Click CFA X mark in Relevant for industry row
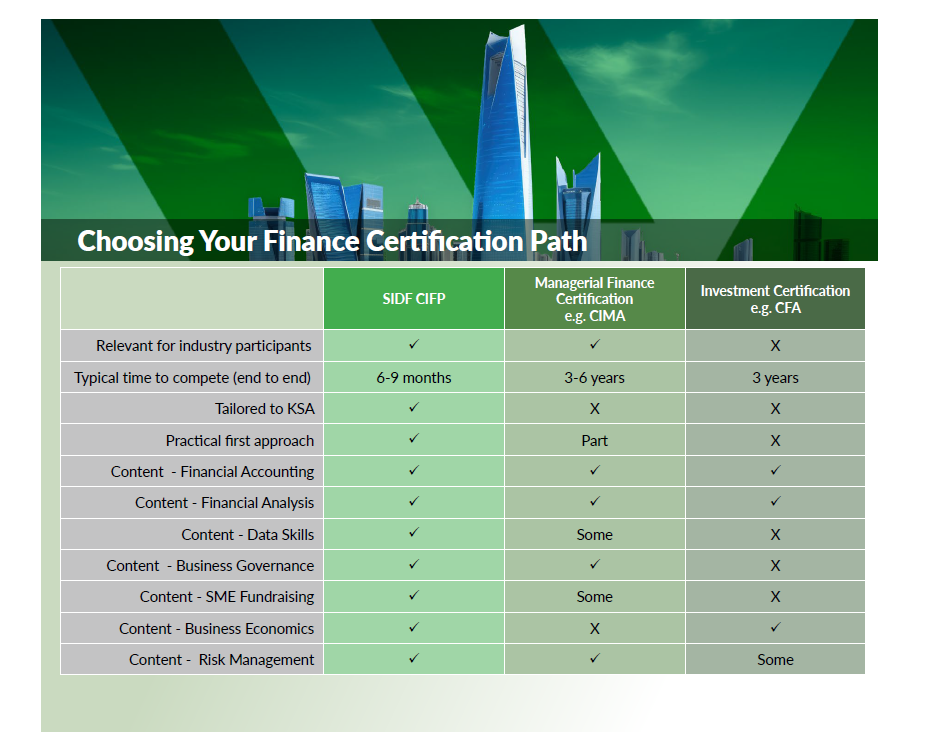 (x=775, y=346)
